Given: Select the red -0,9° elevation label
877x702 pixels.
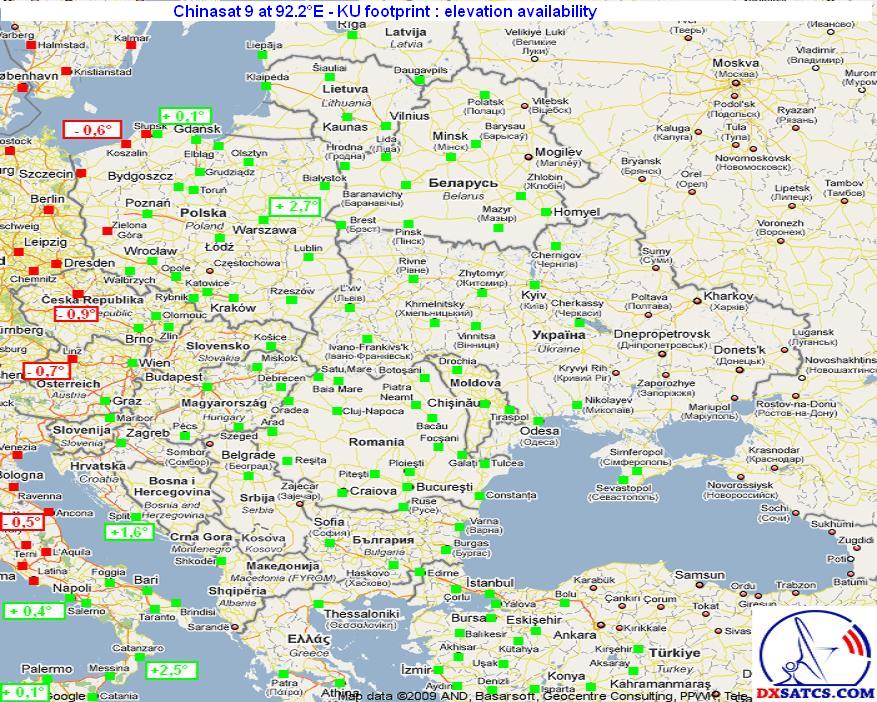Looking at the screenshot, I should [76, 313].
